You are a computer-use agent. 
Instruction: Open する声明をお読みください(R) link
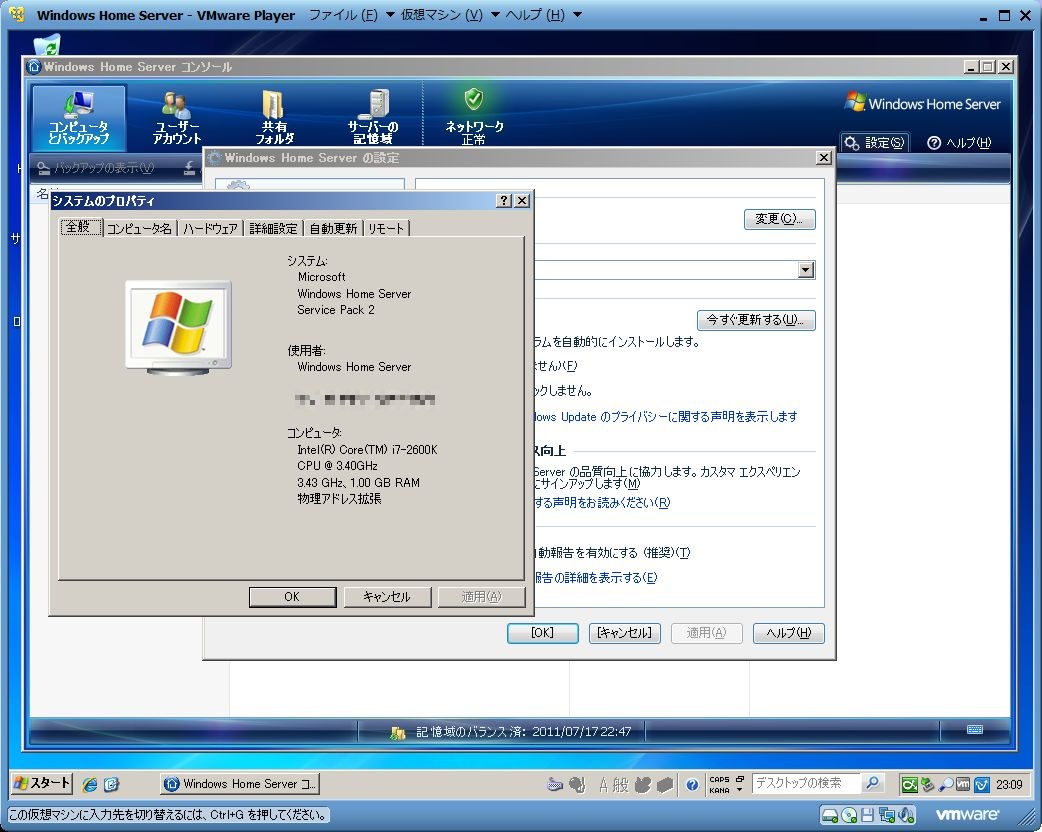(x=603, y=502)
